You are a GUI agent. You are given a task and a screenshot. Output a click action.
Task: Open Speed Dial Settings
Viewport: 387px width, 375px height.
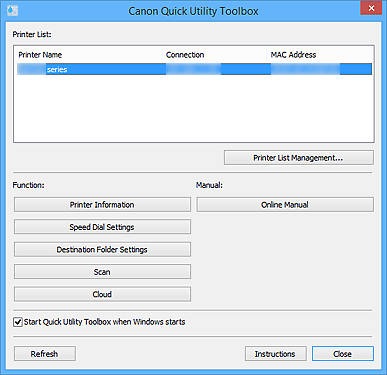pos(102,227)
